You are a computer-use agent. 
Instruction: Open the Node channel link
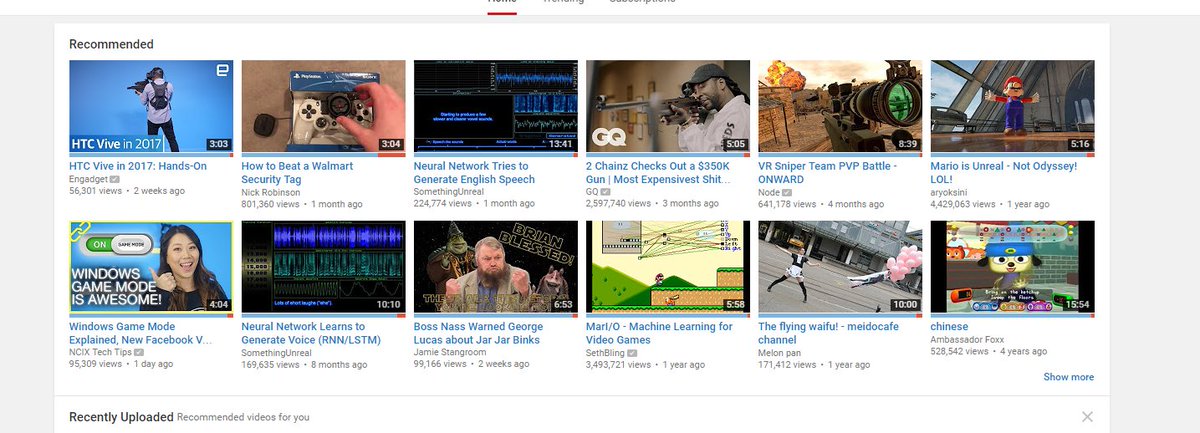pyautogui.click(x=770, y=191)
